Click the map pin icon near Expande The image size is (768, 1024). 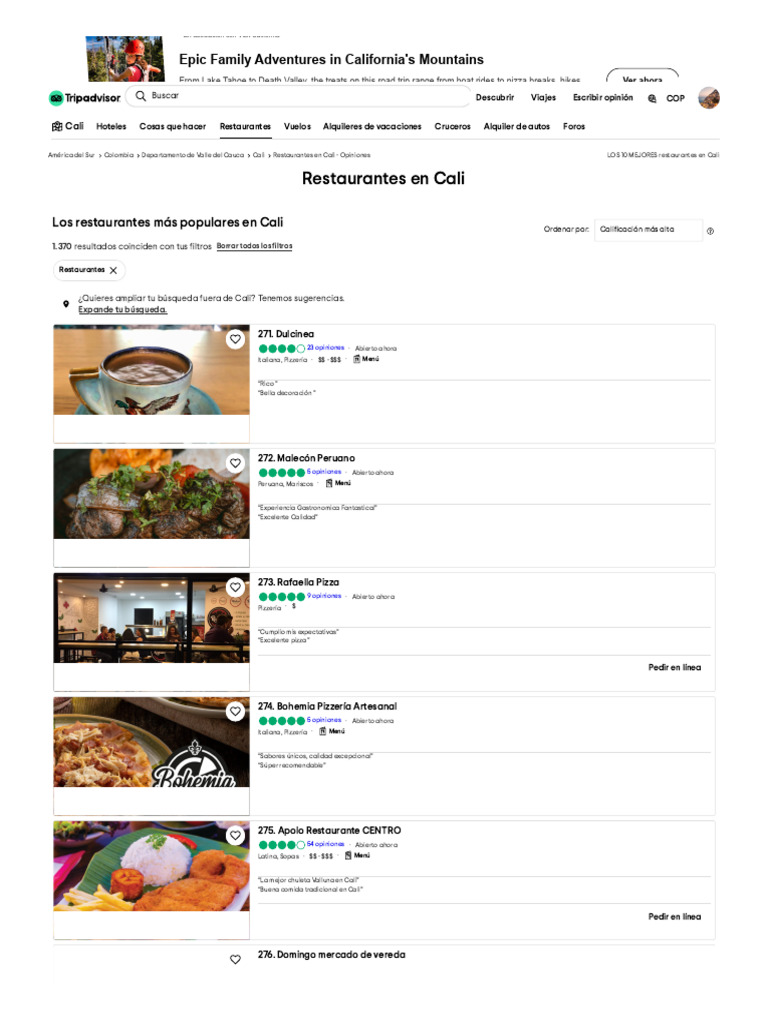(x=66, y=304)
